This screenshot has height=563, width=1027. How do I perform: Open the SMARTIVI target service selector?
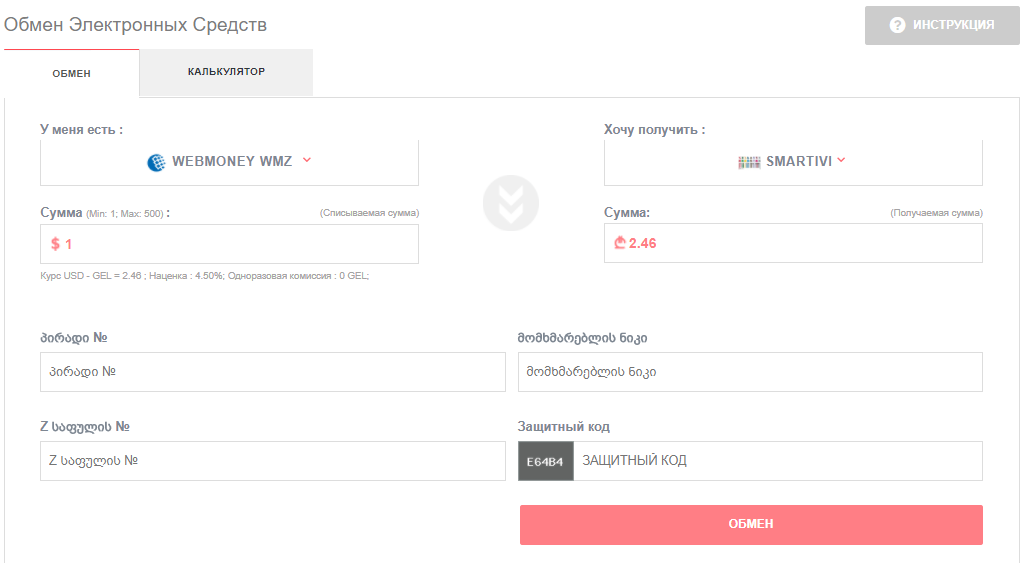pos(793,162)
